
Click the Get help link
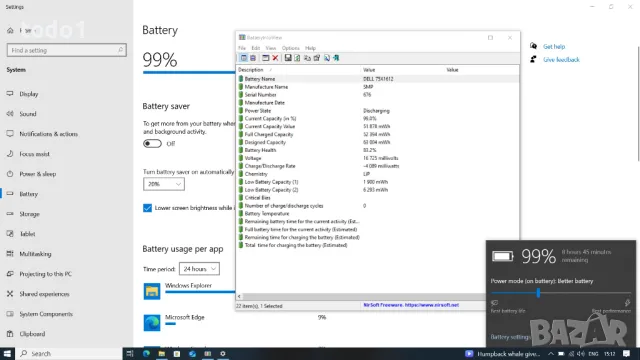pos(554,47)
